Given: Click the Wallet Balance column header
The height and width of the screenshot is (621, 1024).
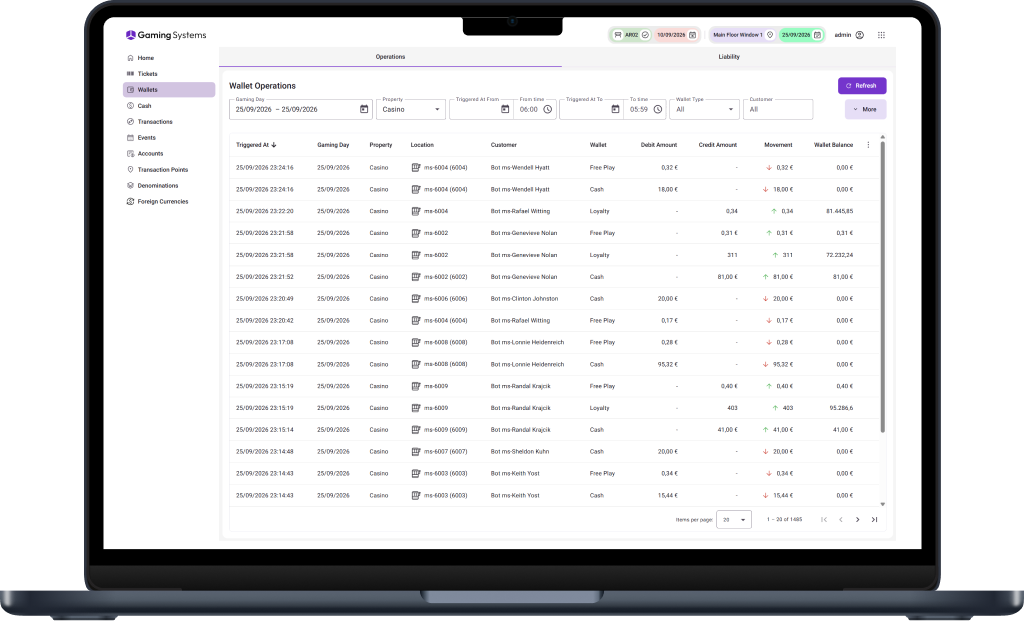Looking at the screenshot, I should tap(833, 145).
